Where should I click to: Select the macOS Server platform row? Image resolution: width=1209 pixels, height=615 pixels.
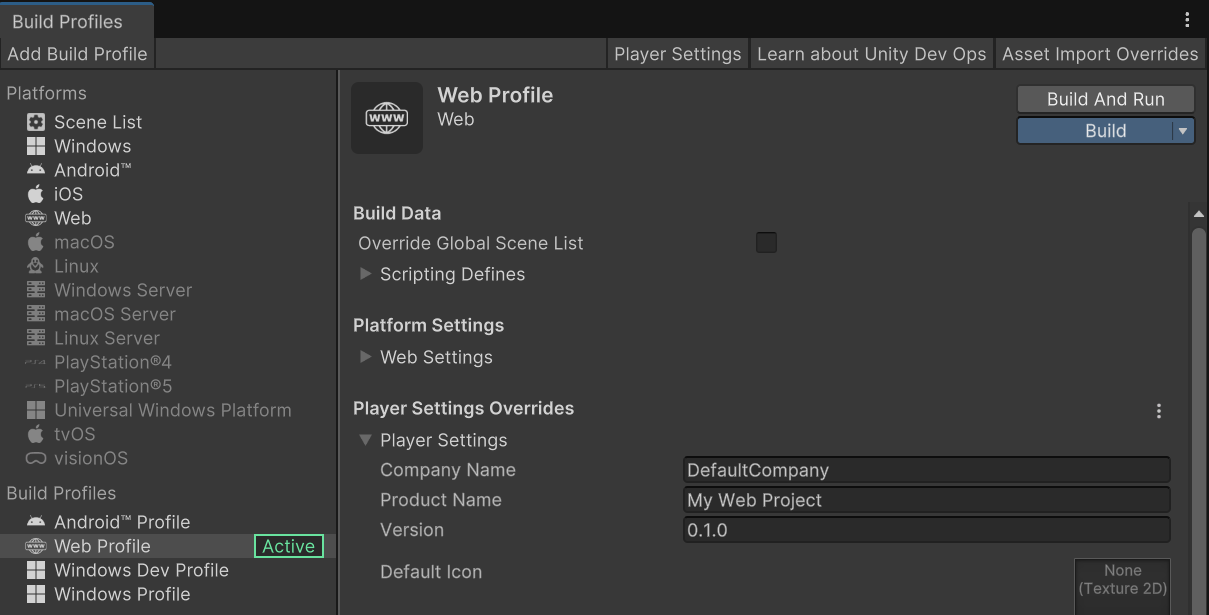(168, 314)
